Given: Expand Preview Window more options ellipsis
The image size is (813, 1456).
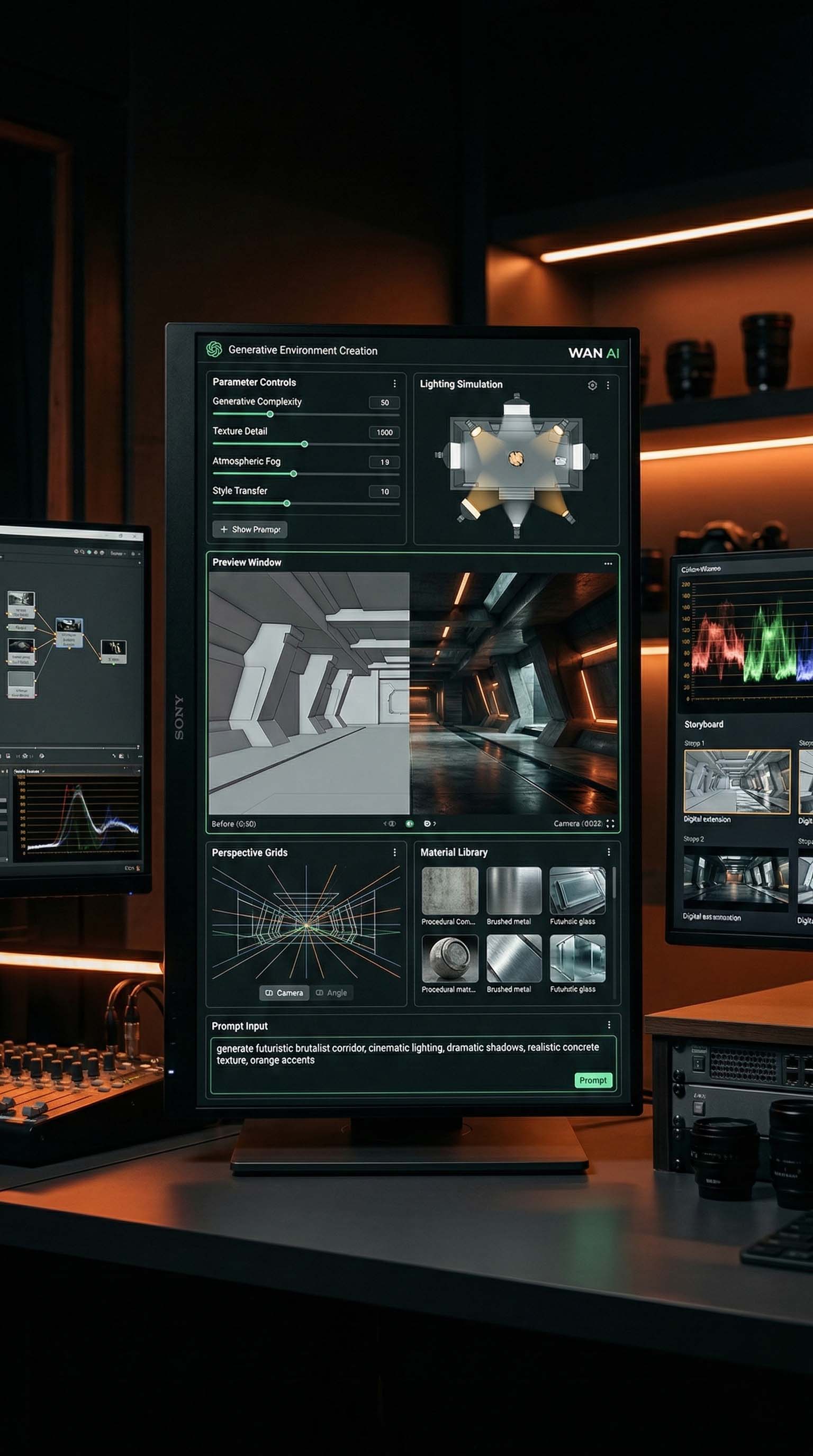Looking at the screenshot, I should pyautogui.click(x=608, y=563).
